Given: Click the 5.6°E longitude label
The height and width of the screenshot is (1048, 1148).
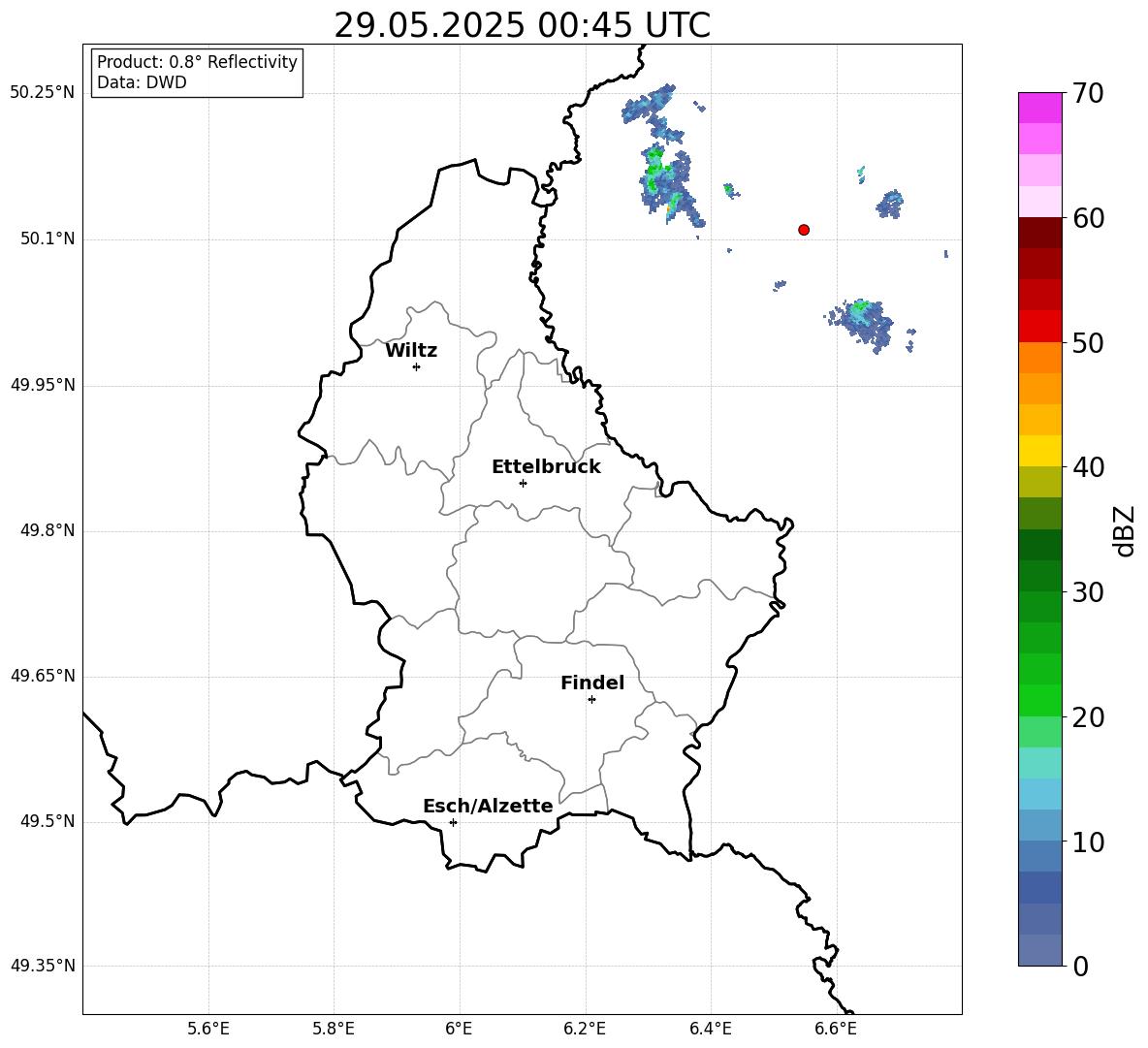Looking at the screenshot, I should [208, 1029].
